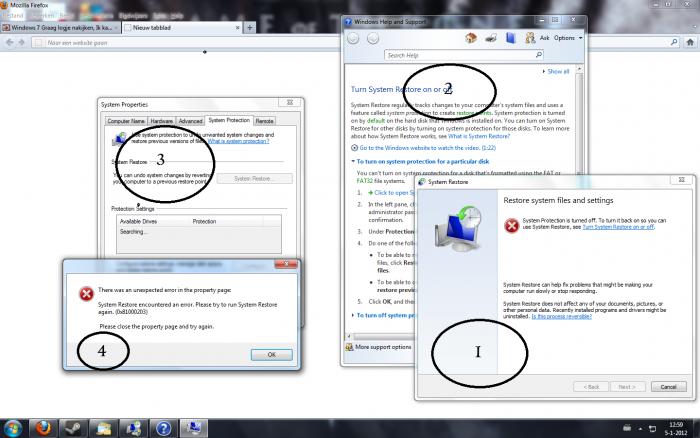
Task: Click OK in the error dialog
Action: point(271,355)
